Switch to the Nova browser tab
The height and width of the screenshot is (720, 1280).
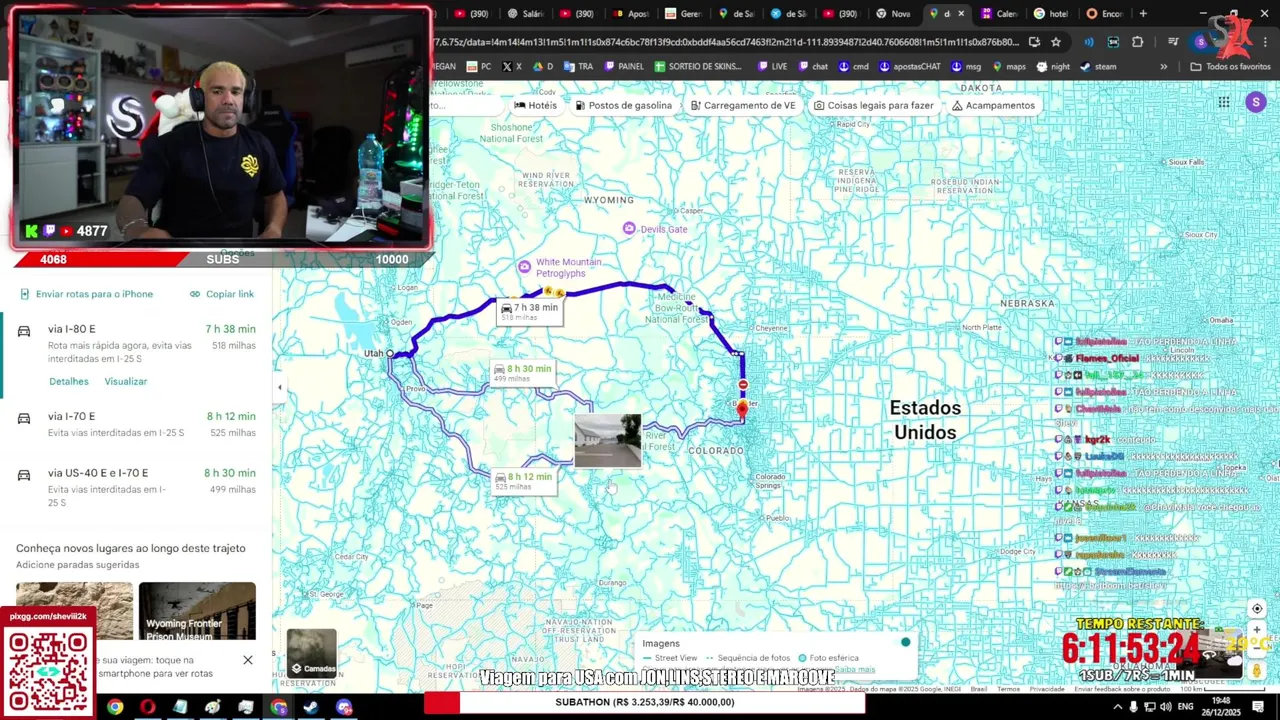(x=893, y=14)
